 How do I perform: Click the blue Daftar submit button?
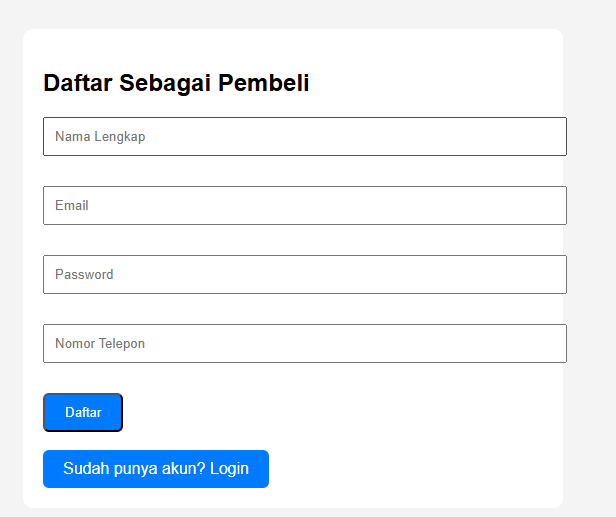(83, 412)
